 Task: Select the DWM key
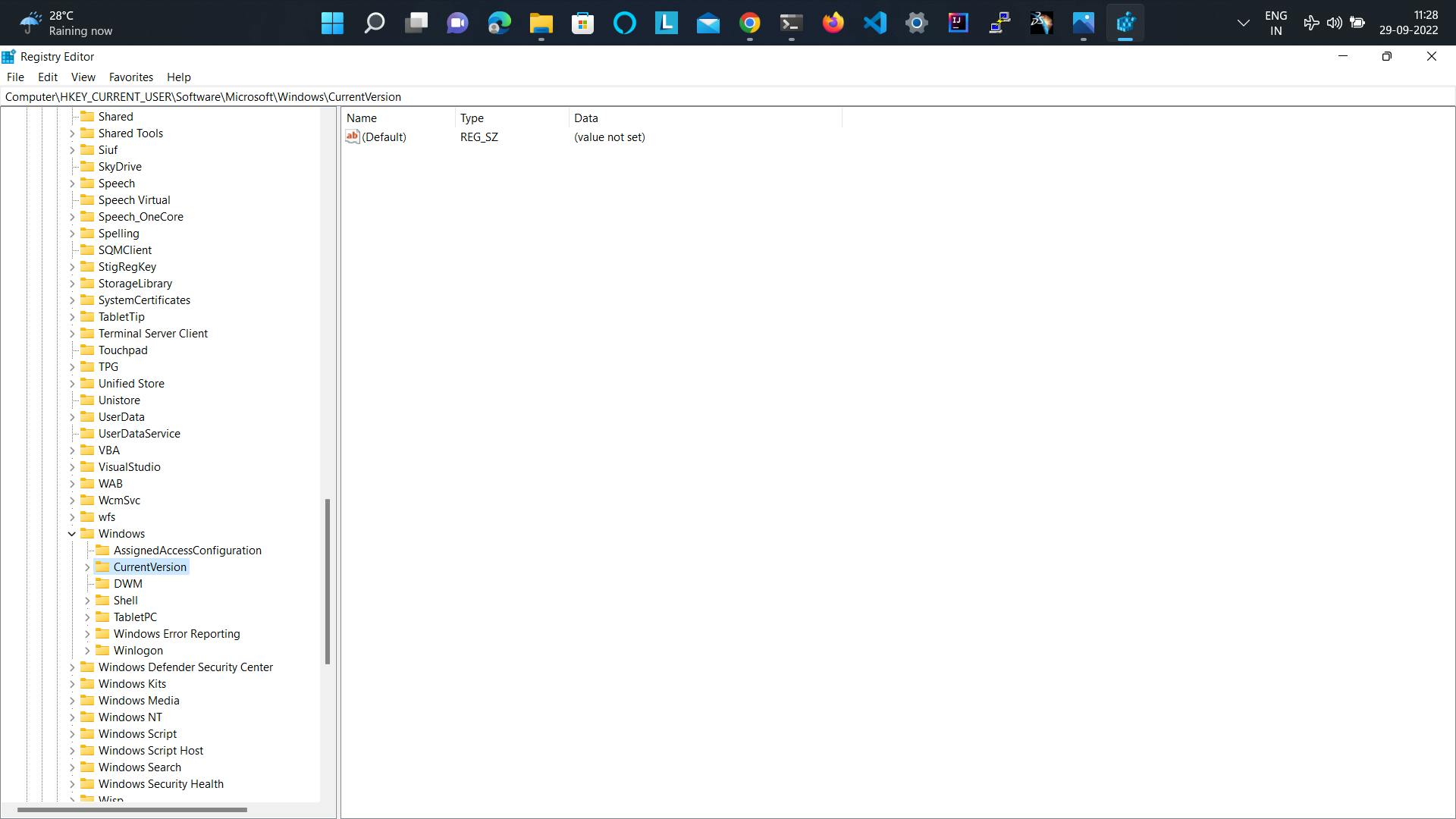128,584
